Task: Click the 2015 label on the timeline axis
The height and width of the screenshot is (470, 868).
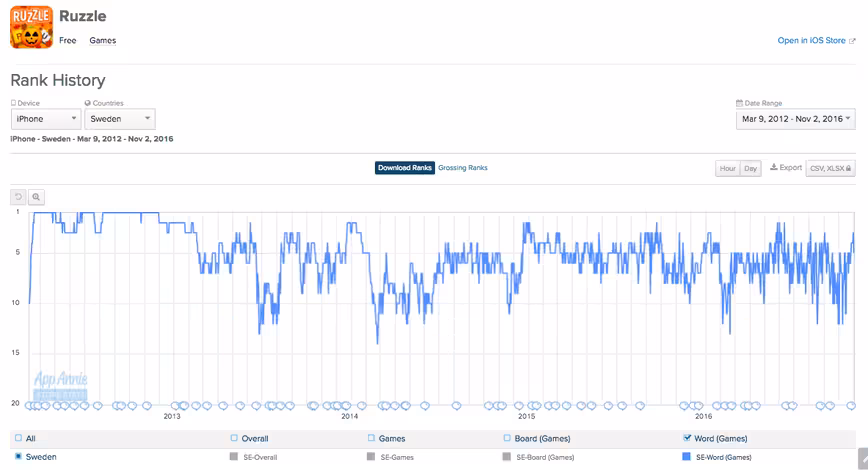Action: click(x=526, y=416)
